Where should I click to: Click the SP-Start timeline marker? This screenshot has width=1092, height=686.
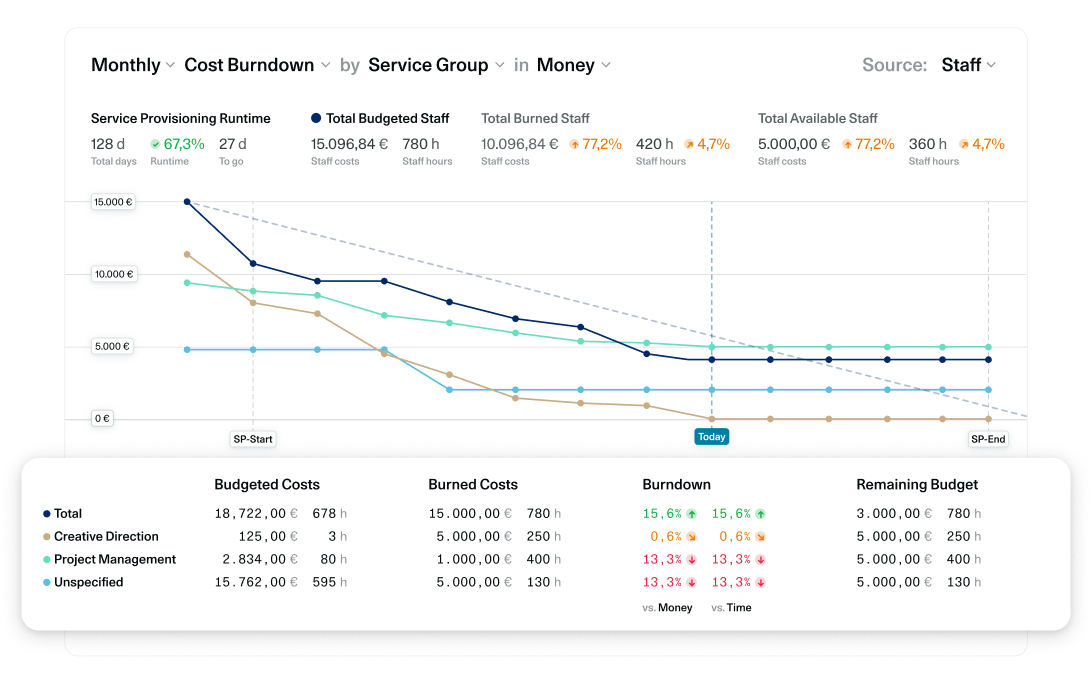pyautogui.click(x=253, y=439)
